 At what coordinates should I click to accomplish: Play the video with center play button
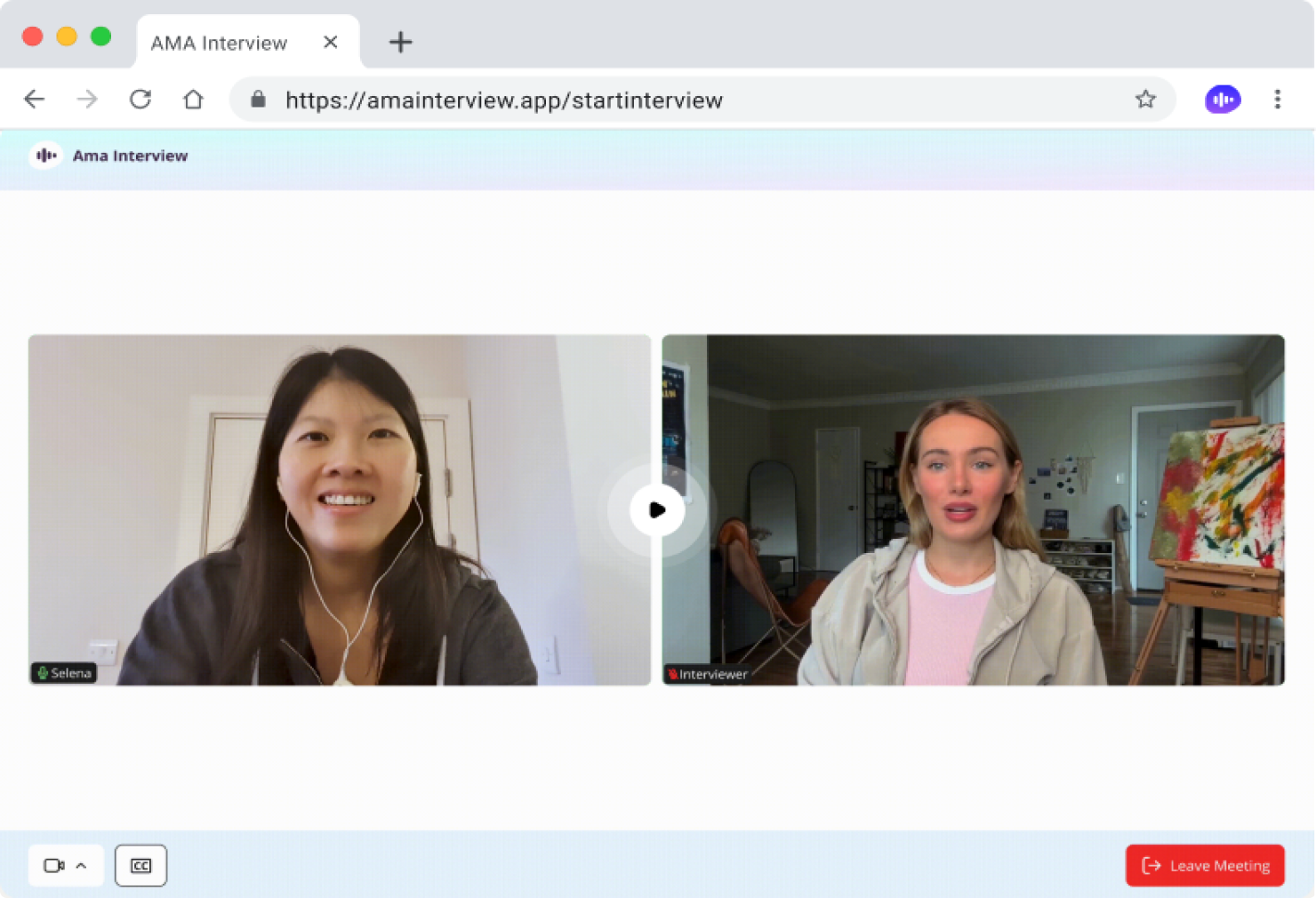(x=657, y=509)
